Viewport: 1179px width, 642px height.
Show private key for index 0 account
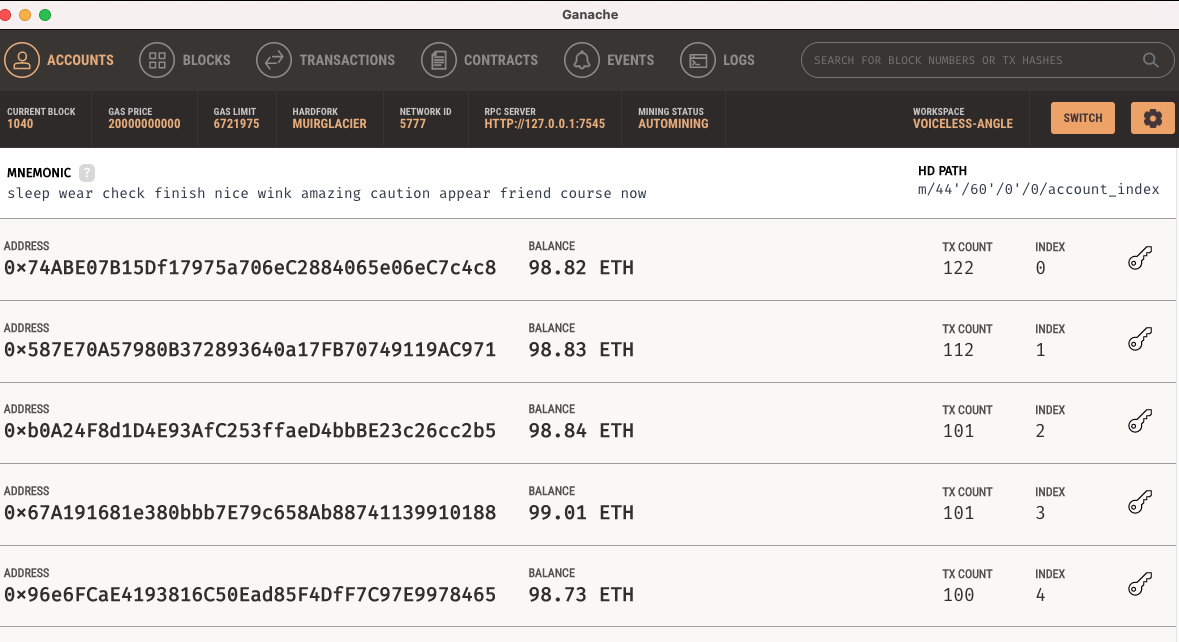pos(1140,258)
